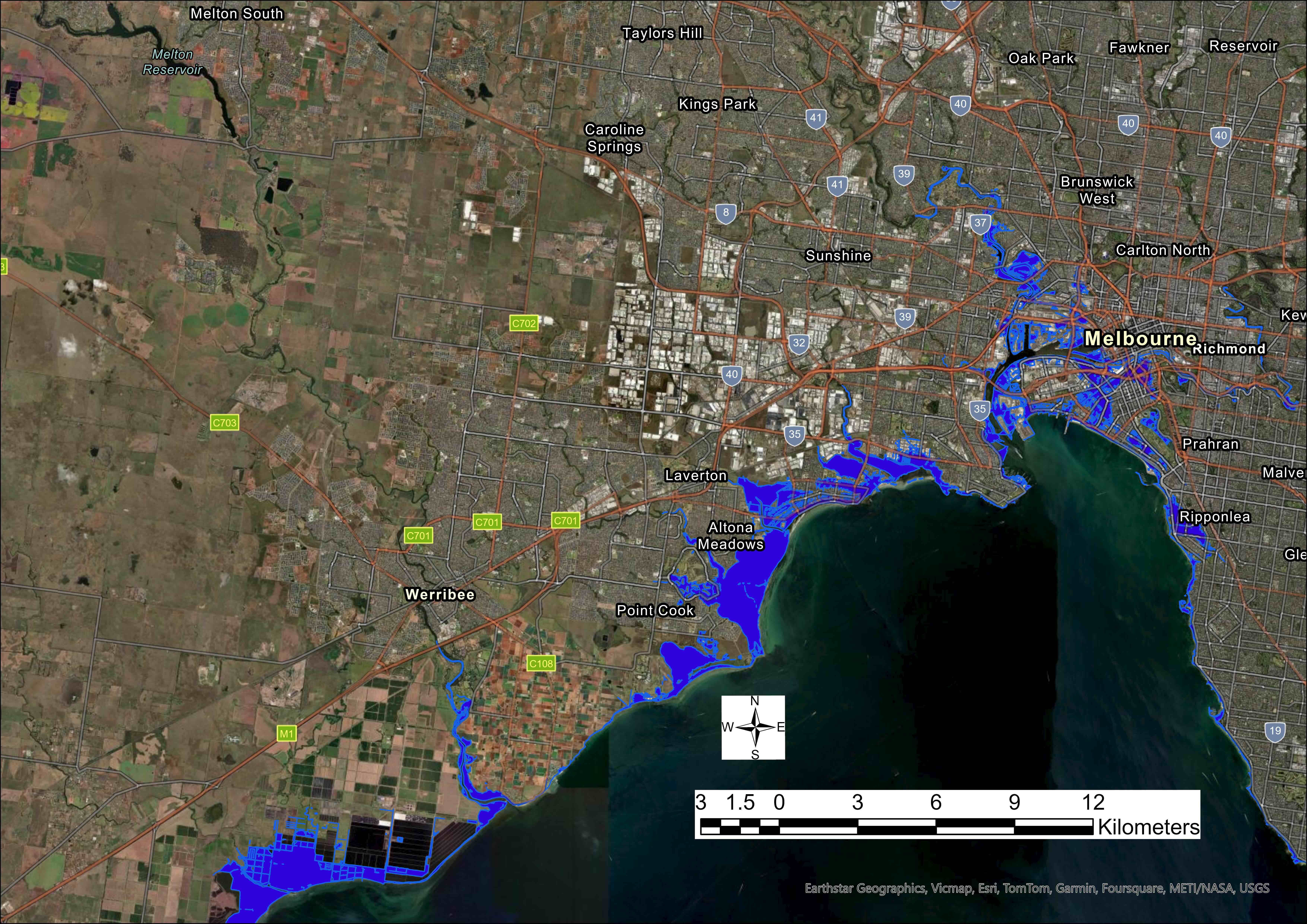
Task: Click the Ripponlea label
Action: tap(1215, 517)
